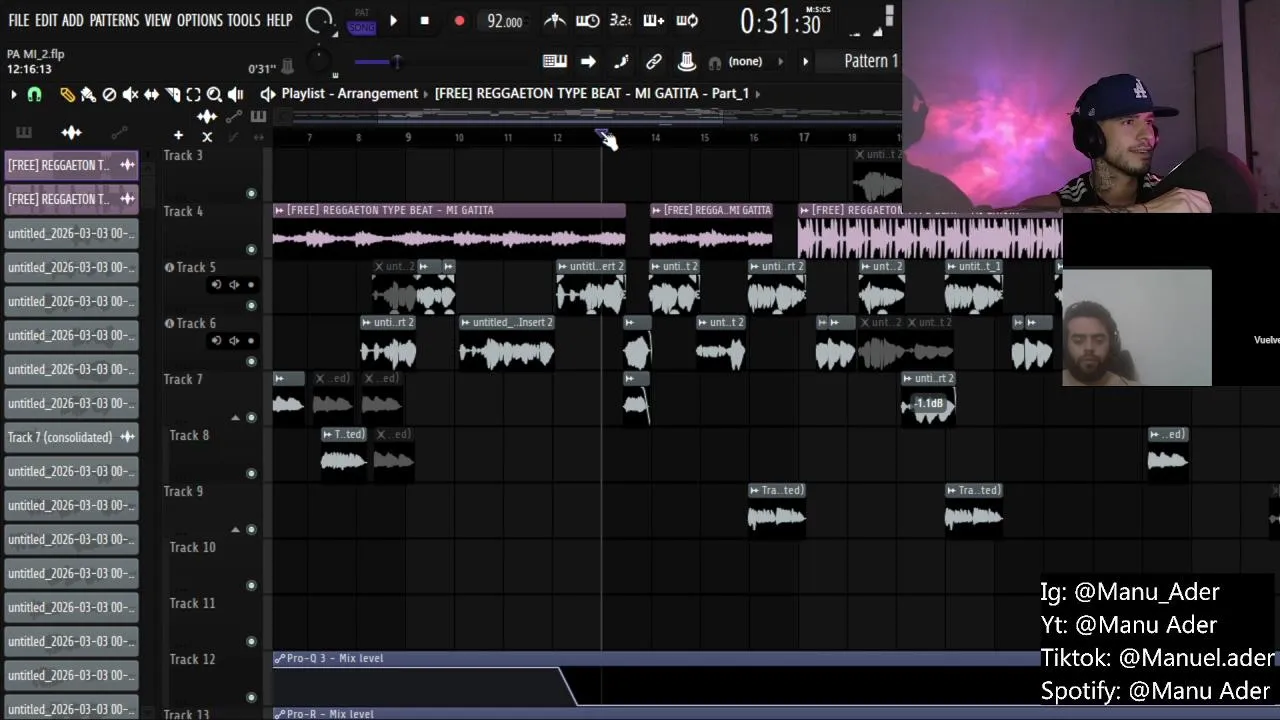
Task: Click arrow left of Pattern 1 selector
Action: point(805,62)
